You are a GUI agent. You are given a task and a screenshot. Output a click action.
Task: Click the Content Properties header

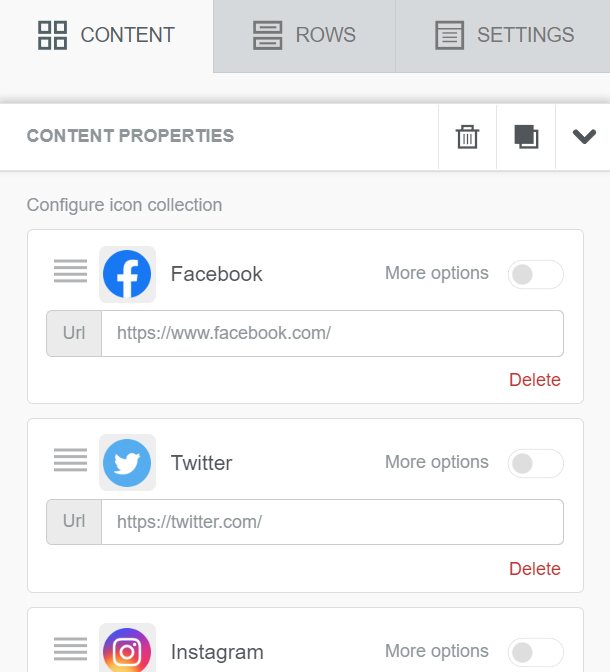(x=130, y=136)
